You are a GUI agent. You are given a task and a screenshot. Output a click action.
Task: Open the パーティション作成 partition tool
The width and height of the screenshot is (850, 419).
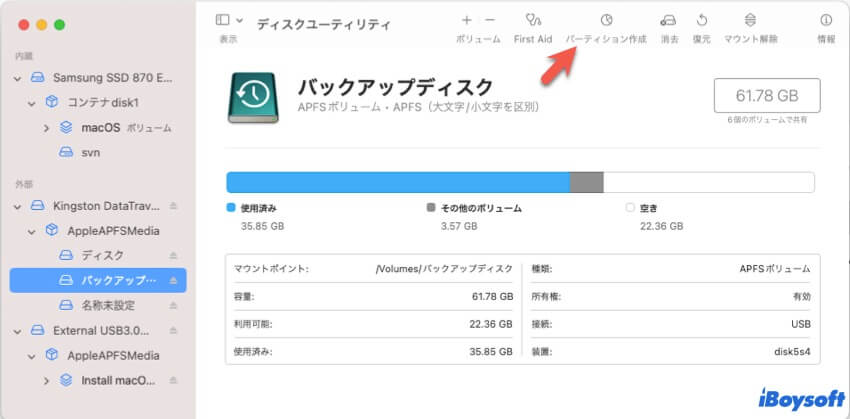coord(606,20)
